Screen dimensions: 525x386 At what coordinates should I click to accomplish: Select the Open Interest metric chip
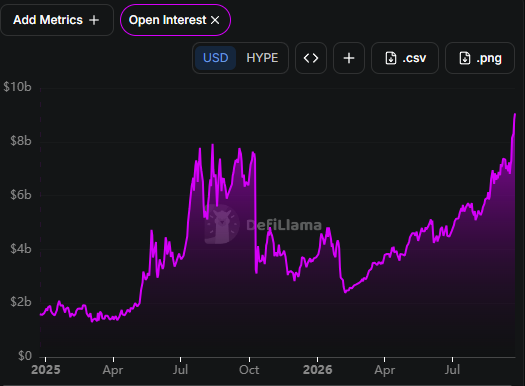(x=175, y=20)
